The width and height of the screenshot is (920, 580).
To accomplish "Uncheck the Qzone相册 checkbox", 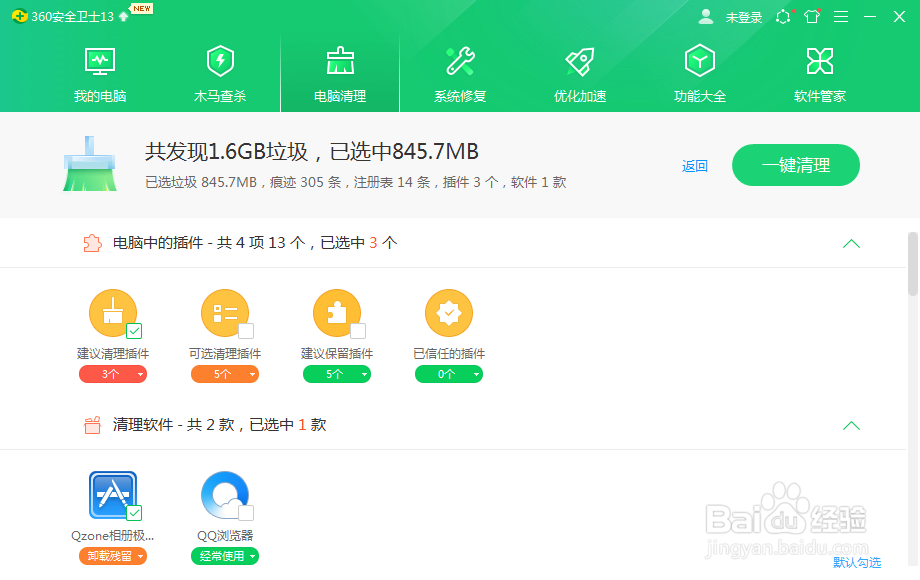I will tap(134, 513).
